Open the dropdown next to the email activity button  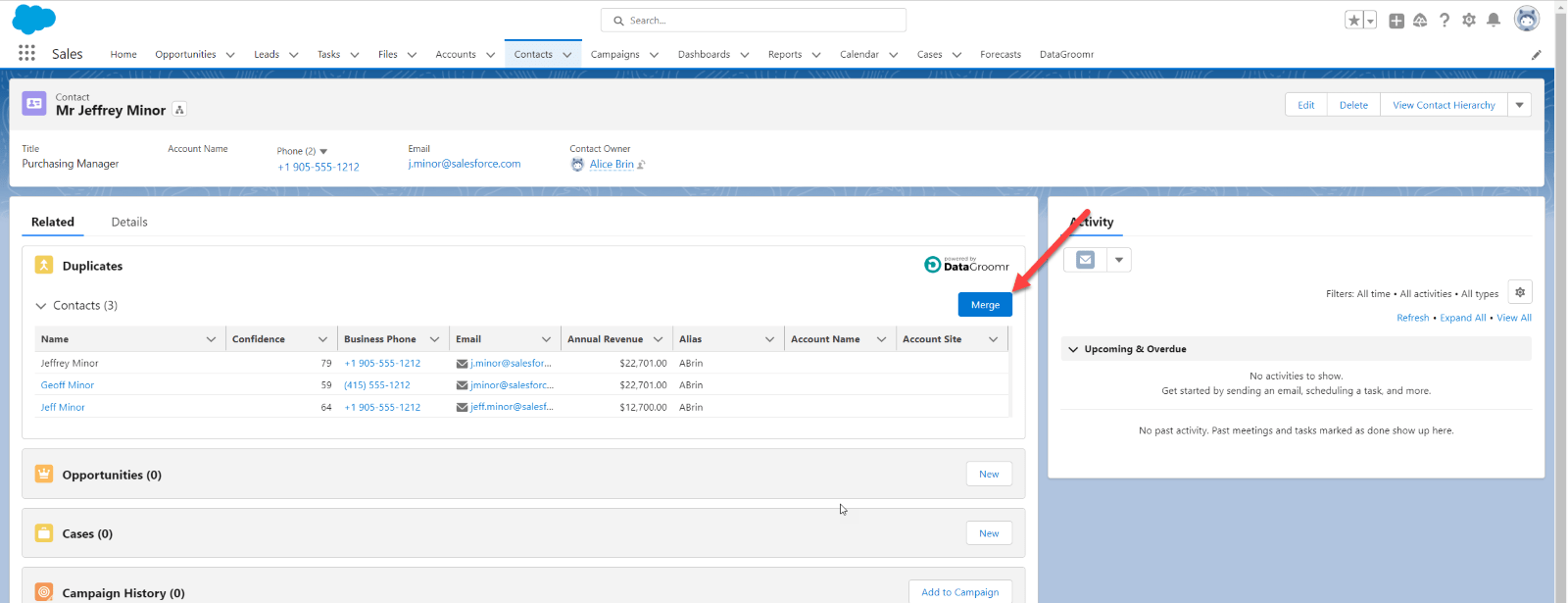(1119, 260)
